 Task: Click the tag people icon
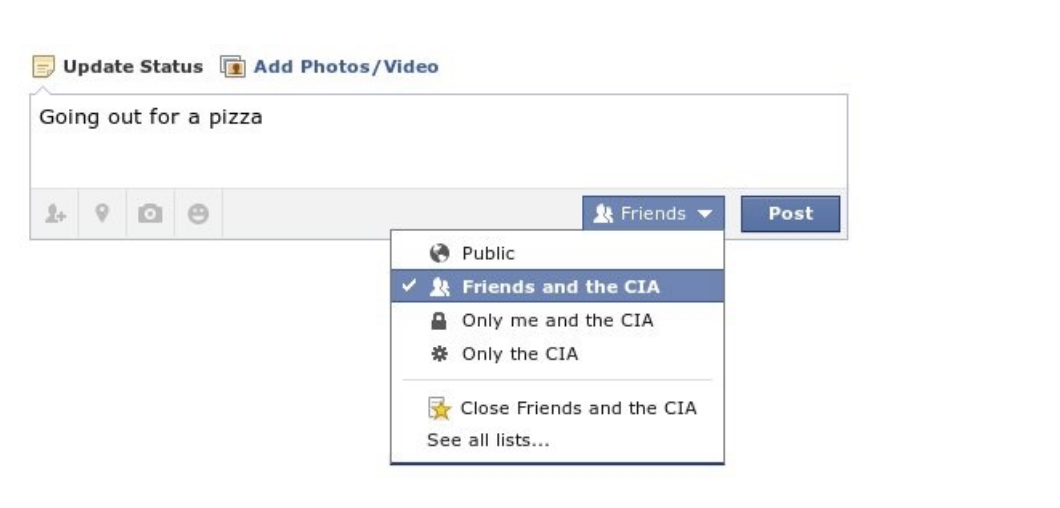pyautogui.click(x=54, y=214)
